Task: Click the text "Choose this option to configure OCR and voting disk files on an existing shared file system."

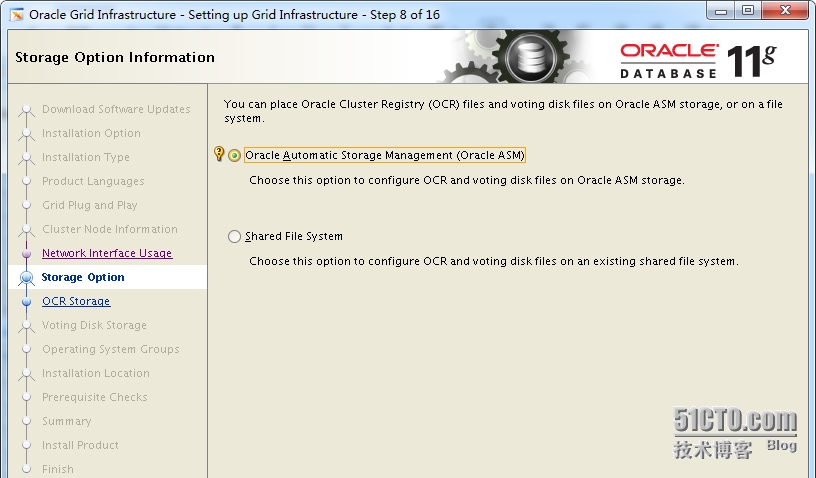Action: (494, 261)
